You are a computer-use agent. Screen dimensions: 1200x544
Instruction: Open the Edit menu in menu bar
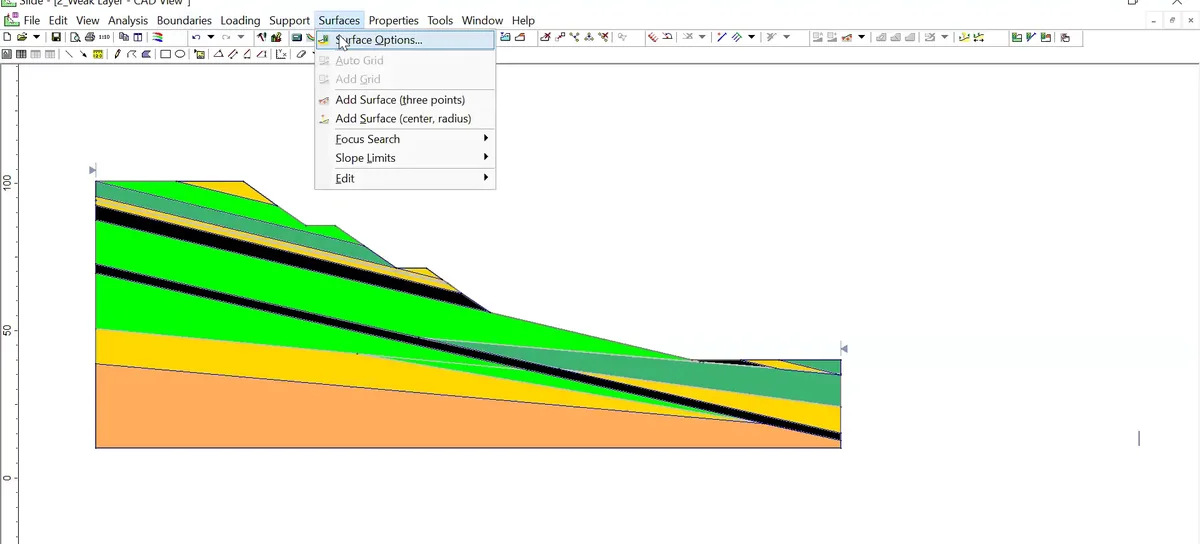click(x=58, y=20)
